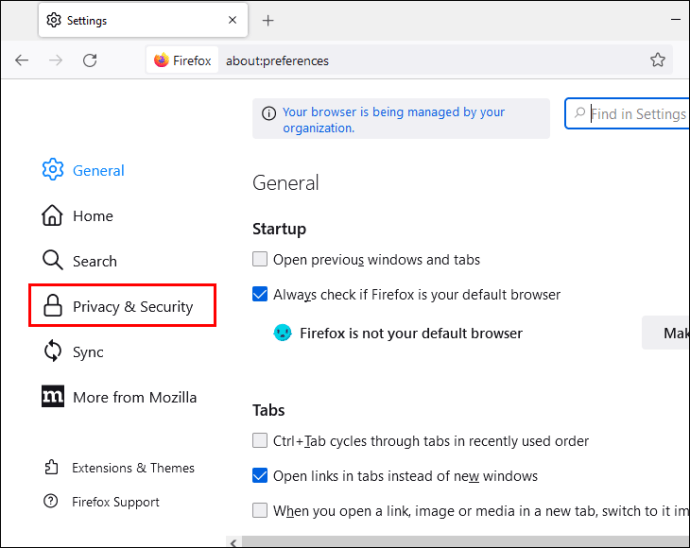Screen dimensions: 690x548
Task: Click the Mozilla m logo icon
Action: click(x=53, y=396)
